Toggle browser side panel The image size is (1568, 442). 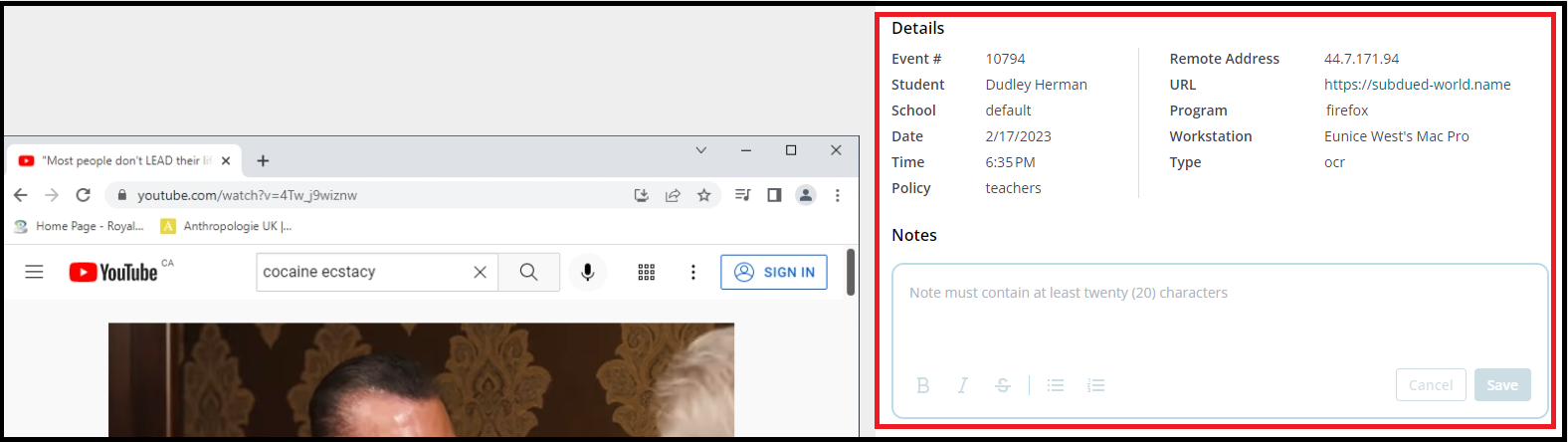[774, 195]
